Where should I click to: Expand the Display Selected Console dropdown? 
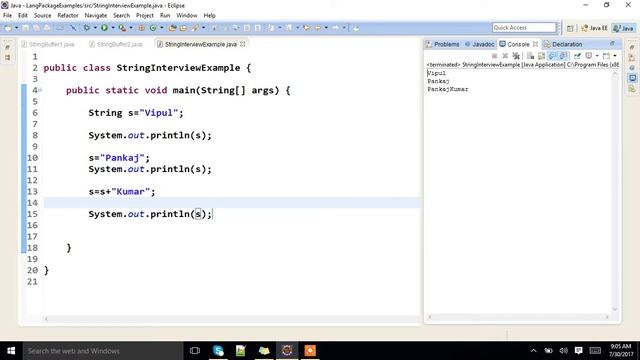[597, 56]
